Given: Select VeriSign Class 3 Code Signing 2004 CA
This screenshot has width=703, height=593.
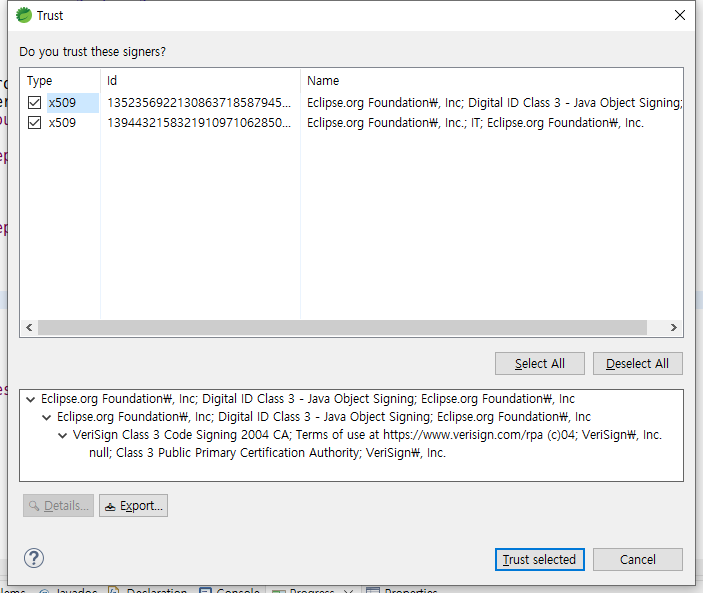Looking at the screenshot, I should click(x=367, y=435).
